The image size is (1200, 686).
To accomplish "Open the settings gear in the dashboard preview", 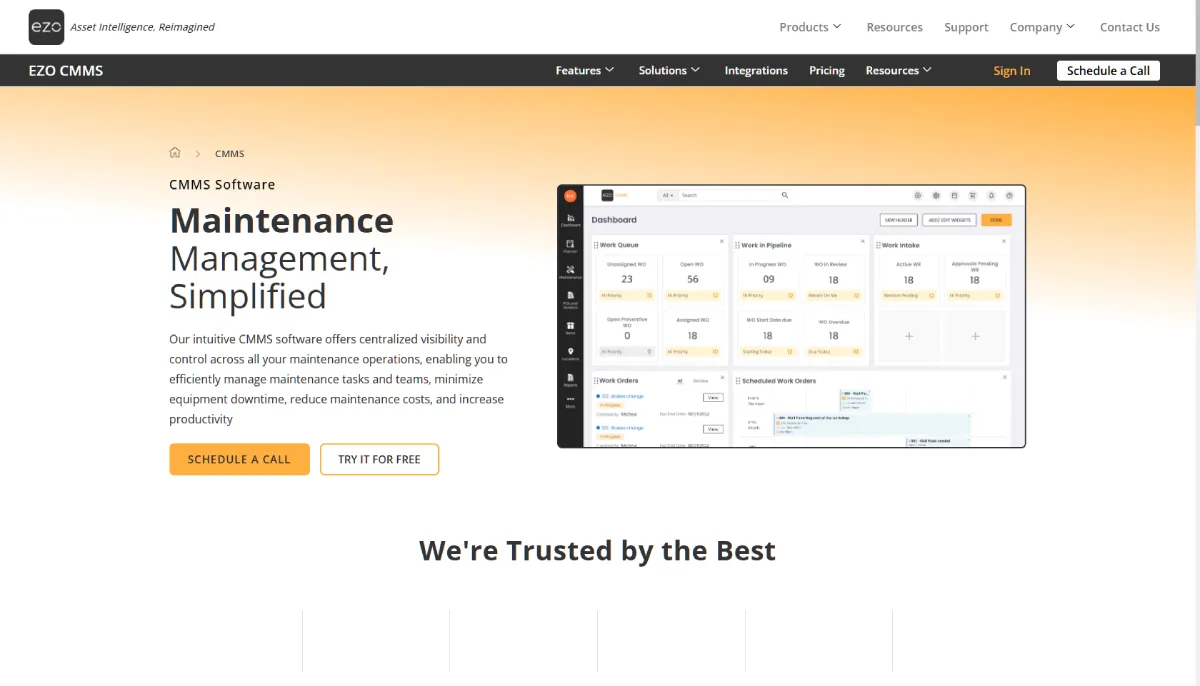I will (936, 196).
